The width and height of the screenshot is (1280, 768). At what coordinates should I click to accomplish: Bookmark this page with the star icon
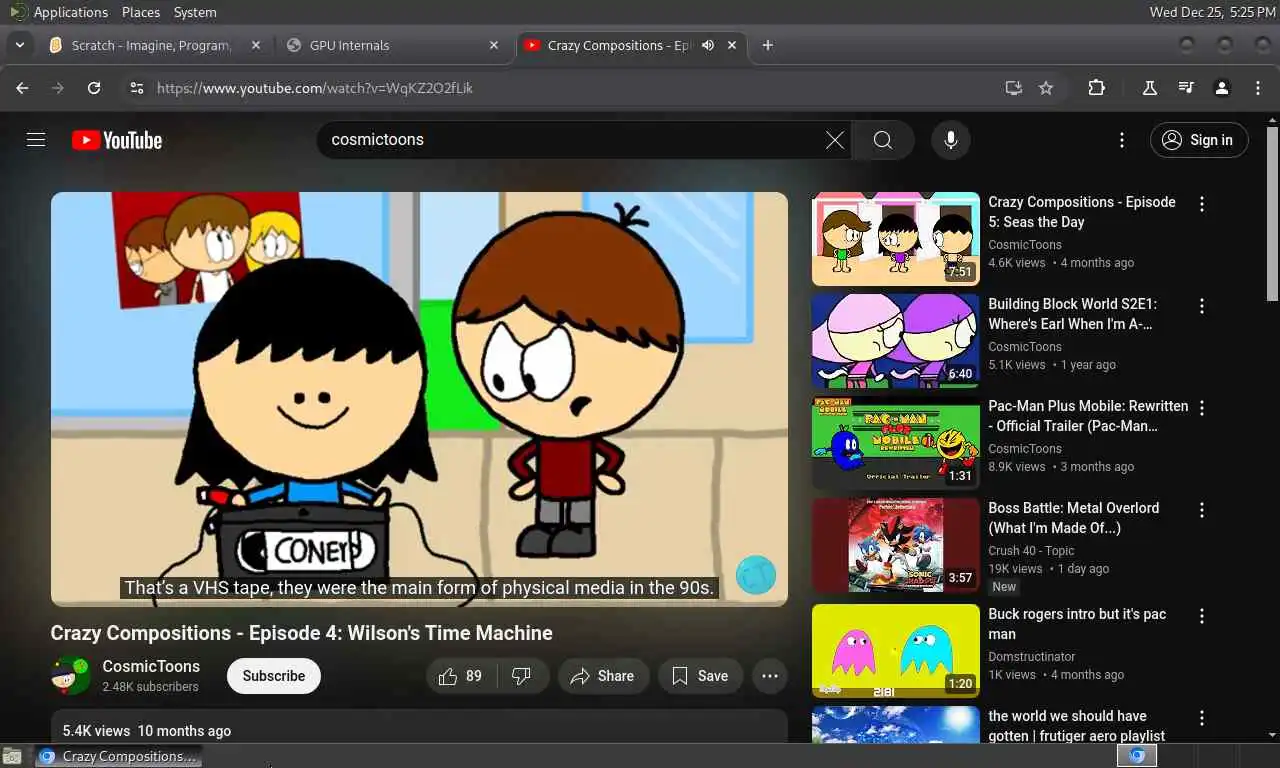tap(1046, 88)
